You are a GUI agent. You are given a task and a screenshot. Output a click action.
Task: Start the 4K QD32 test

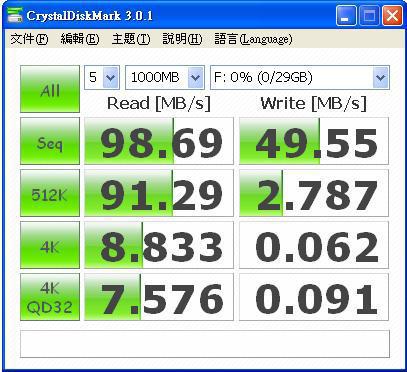[50, 297]
